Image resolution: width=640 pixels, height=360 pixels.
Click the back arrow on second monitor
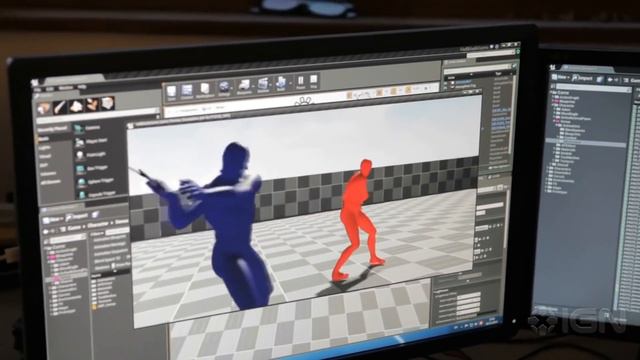tap(610, 80)
